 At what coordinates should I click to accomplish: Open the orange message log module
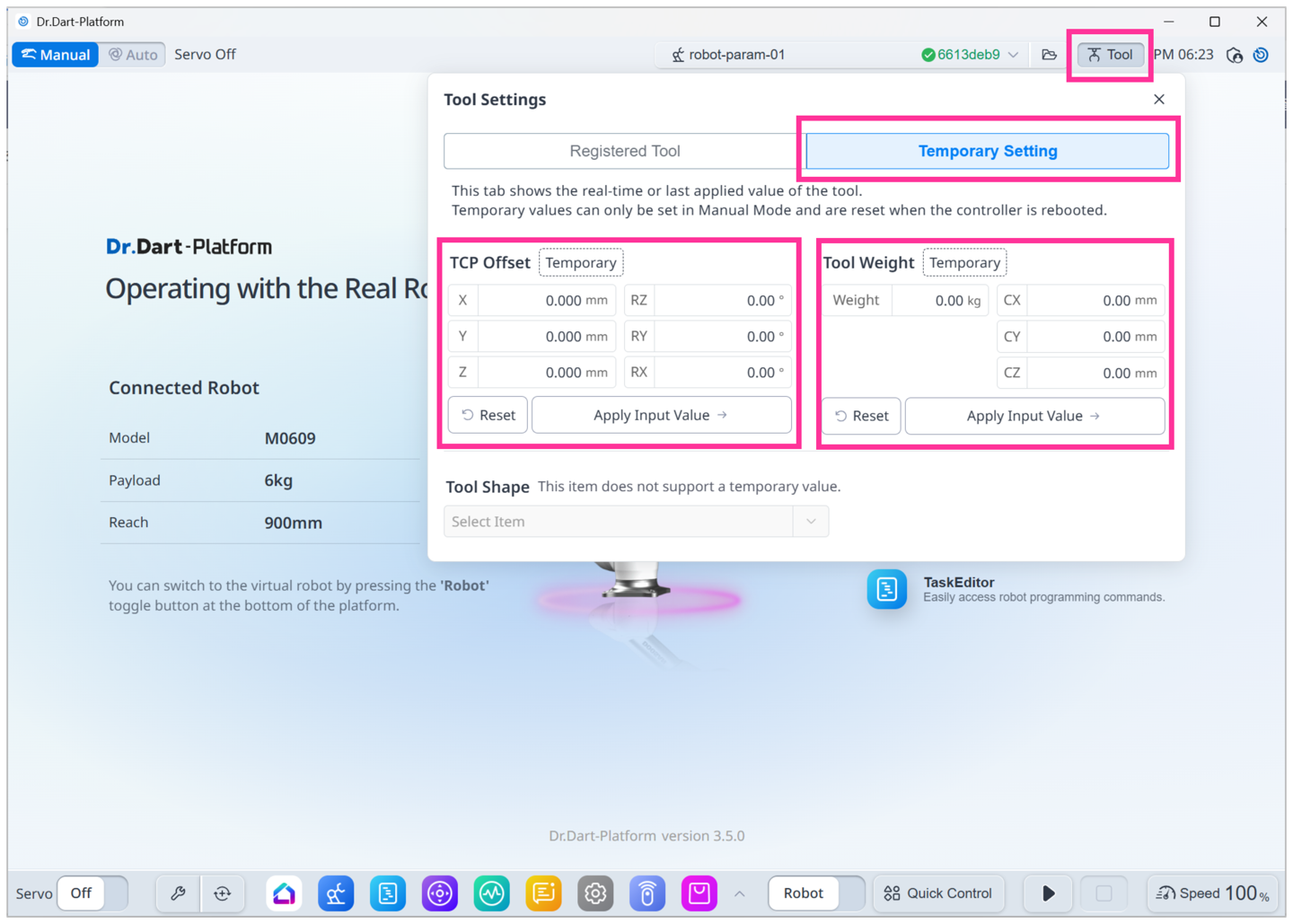(x=543, y=893)
